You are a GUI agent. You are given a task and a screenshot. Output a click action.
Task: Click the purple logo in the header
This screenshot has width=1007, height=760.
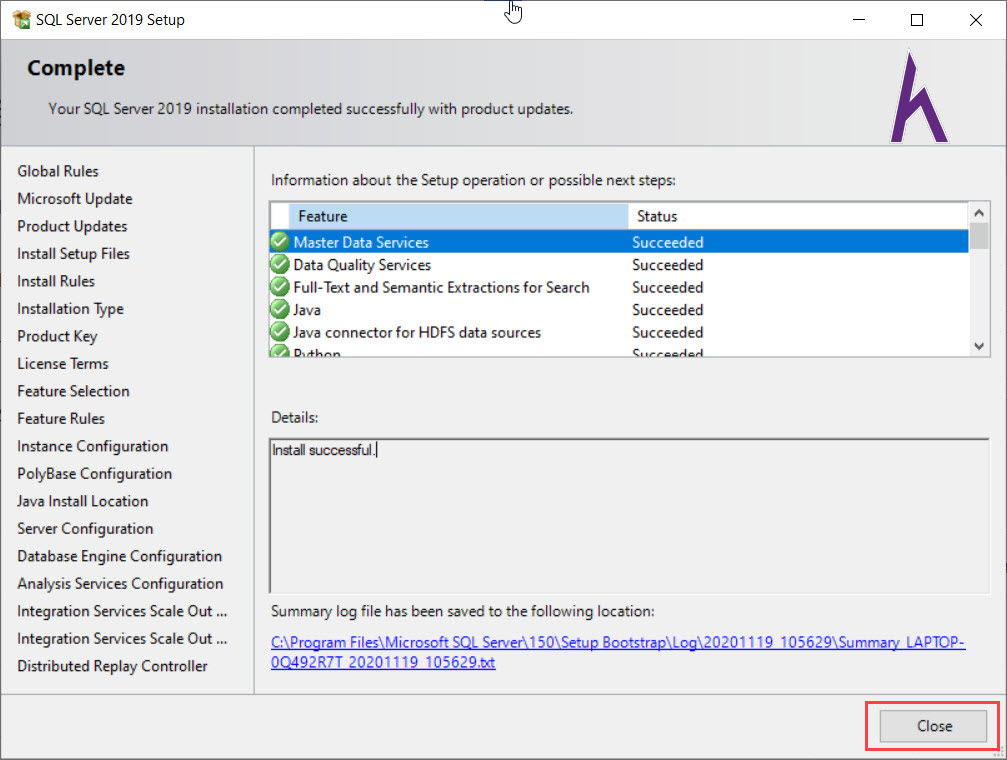coord(919,98)
